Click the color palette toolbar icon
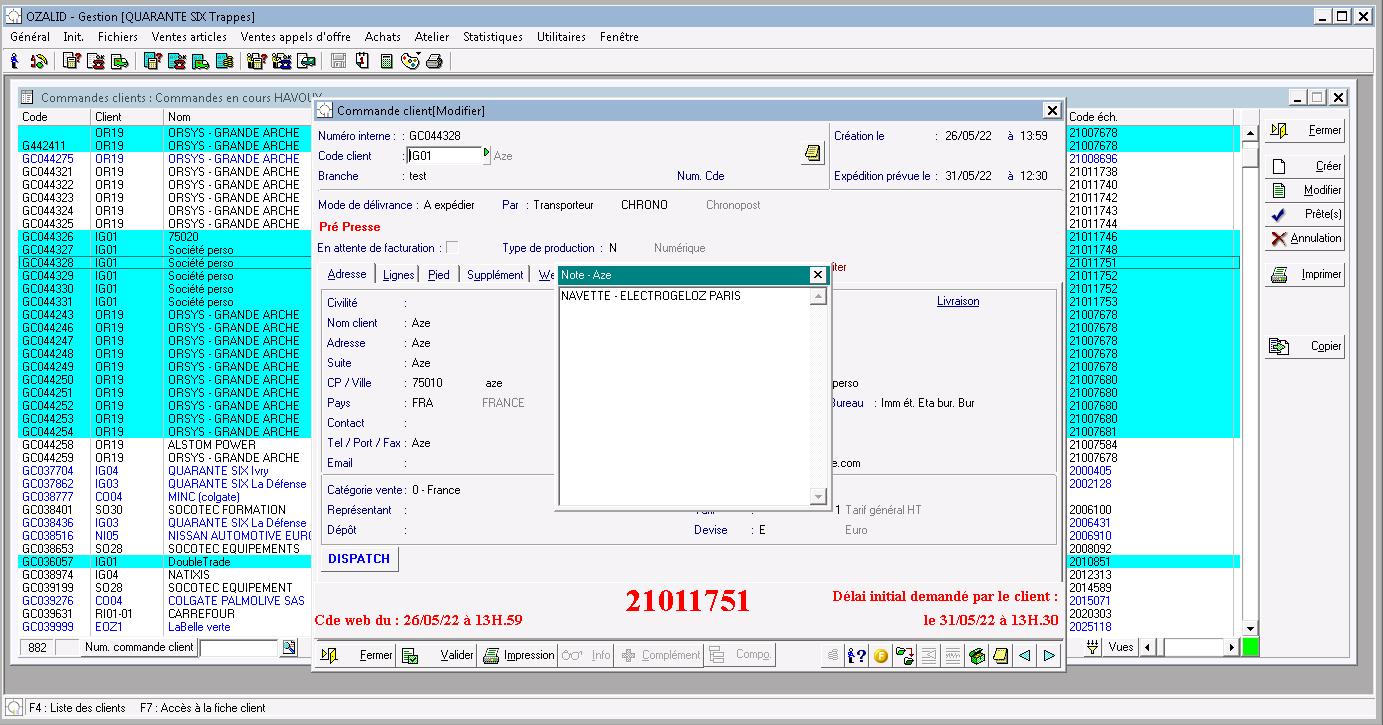Image resolution: width=1383 pixels, height=725 pixels. coord(410,61)
